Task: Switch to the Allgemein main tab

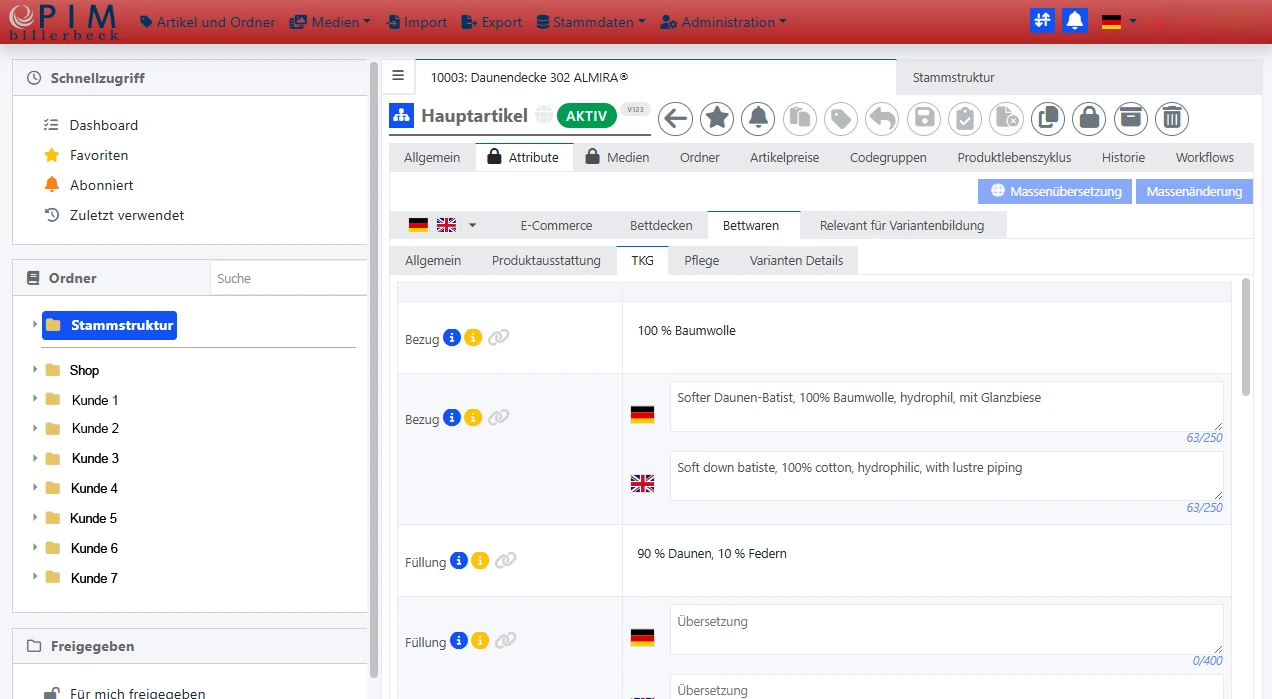Action: (x=432, y=157)
